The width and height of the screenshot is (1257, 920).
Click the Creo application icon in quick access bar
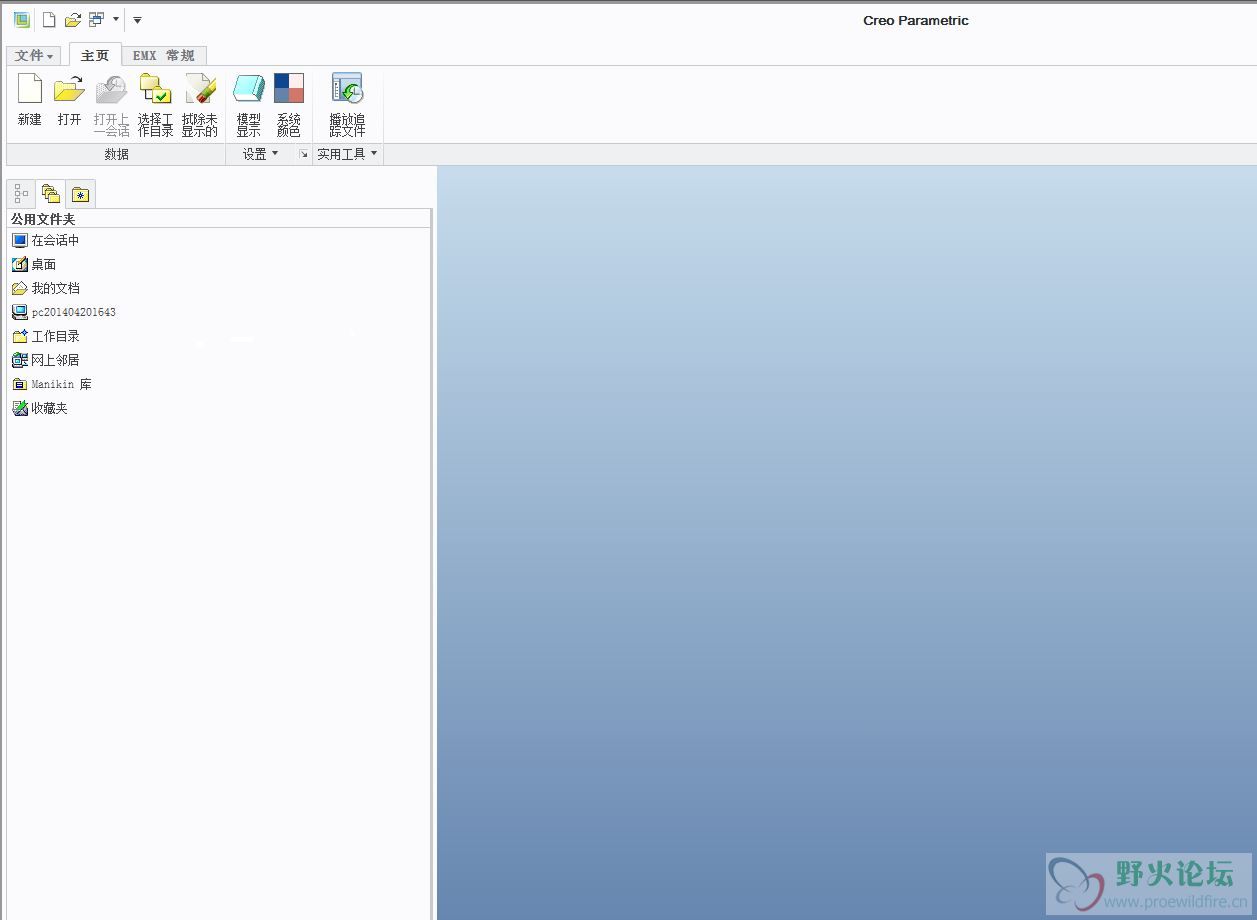21,20
